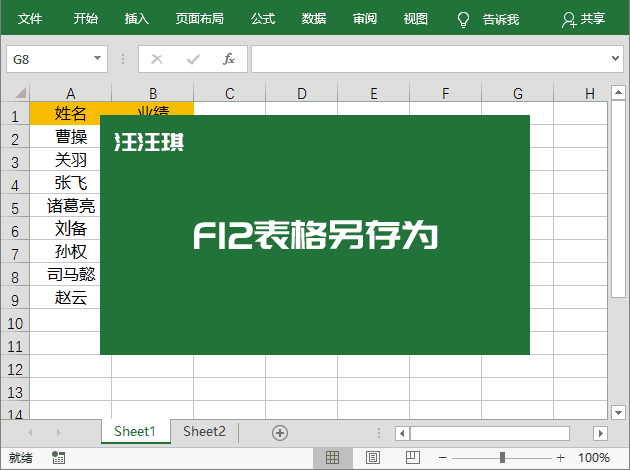Click cell containing 曹操
The height and width of the screenshot is (470, 630).
[65, 137]
